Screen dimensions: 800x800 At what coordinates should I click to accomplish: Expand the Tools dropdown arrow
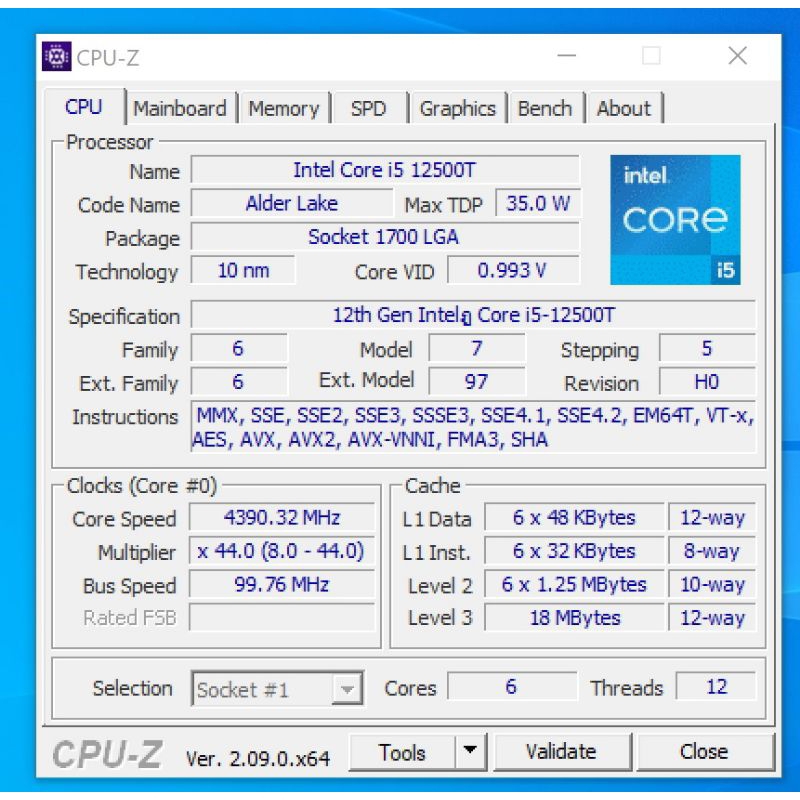(x=470, y=752)
